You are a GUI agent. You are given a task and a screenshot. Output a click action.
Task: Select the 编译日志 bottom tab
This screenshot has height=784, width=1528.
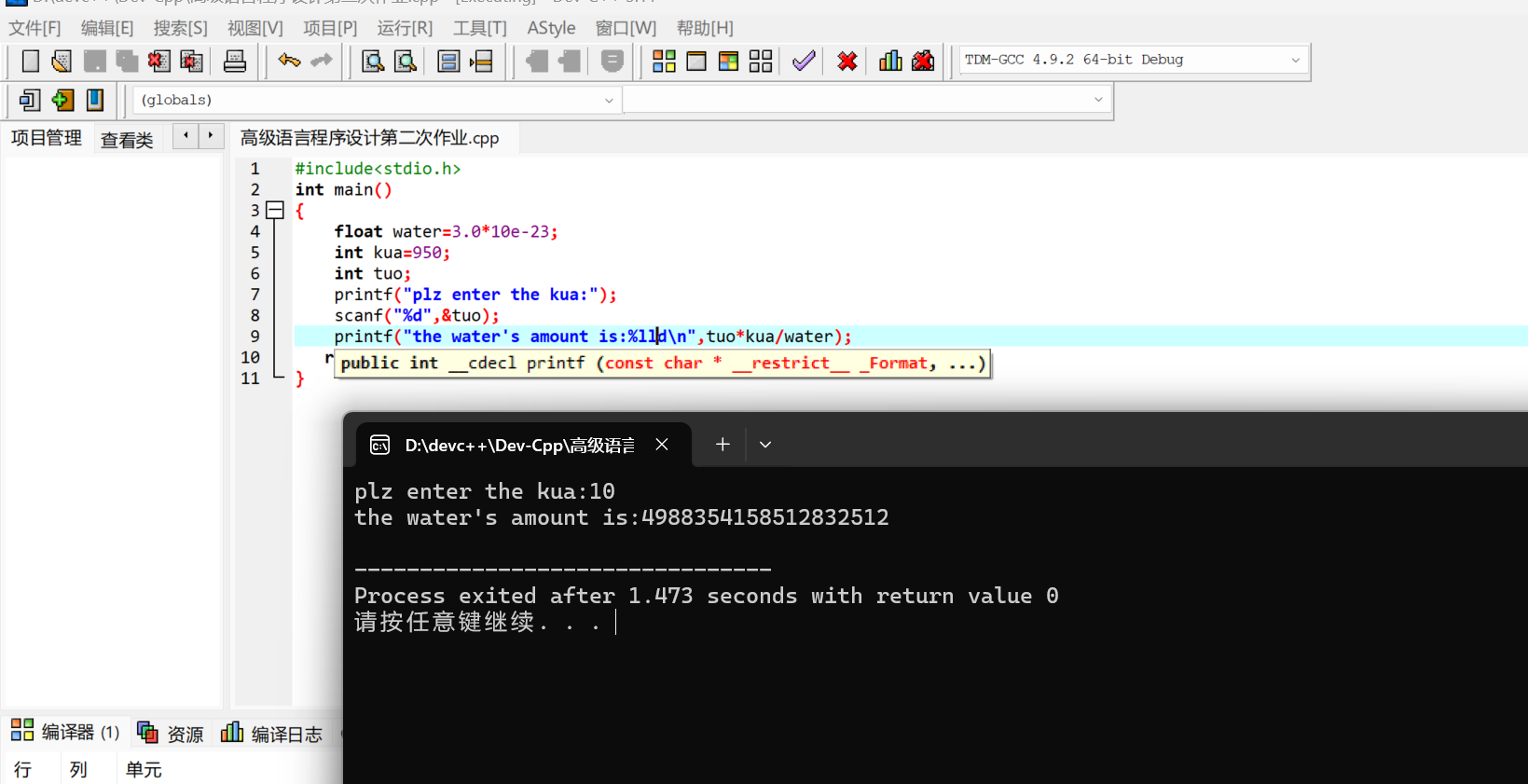(x=272, y=734)
